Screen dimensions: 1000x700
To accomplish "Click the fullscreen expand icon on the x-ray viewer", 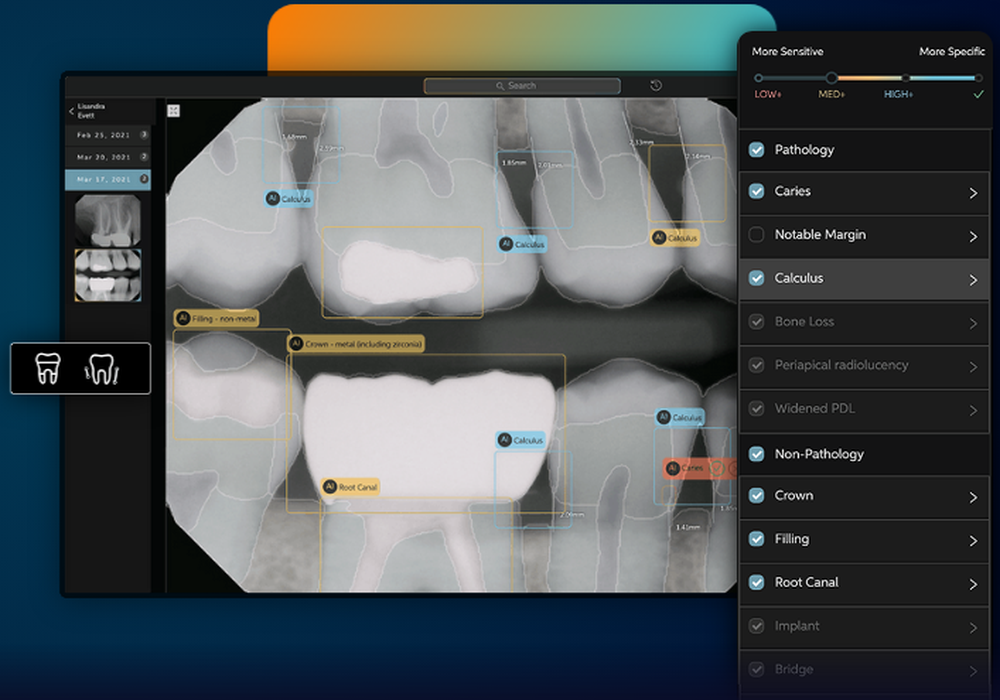I will (173, 111).
